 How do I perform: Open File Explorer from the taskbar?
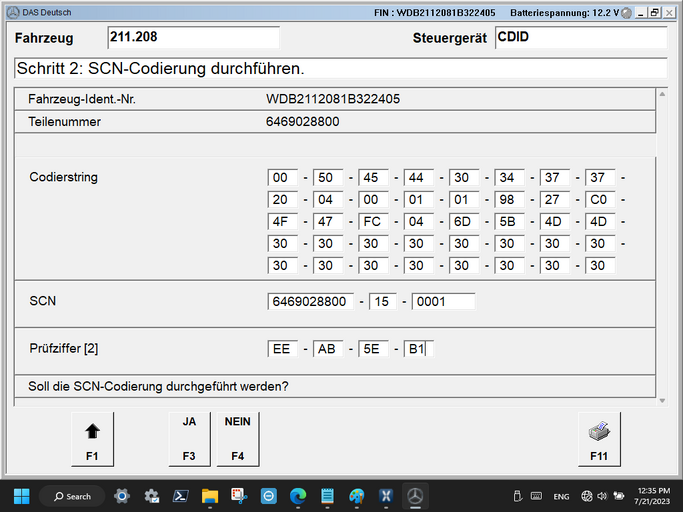pyautogui.click(x=210, y=496)
